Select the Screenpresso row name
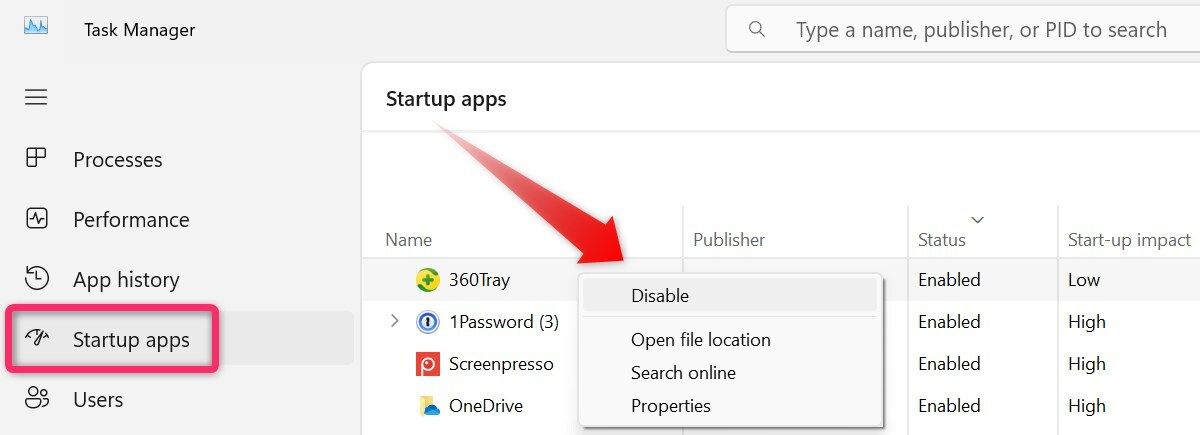The width and height of the screenshot is (1200, 435). (x=501, y=364)
